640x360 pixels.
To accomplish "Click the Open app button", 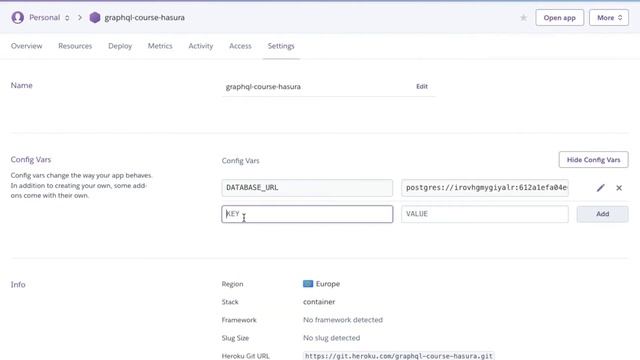I will (559, 18).
